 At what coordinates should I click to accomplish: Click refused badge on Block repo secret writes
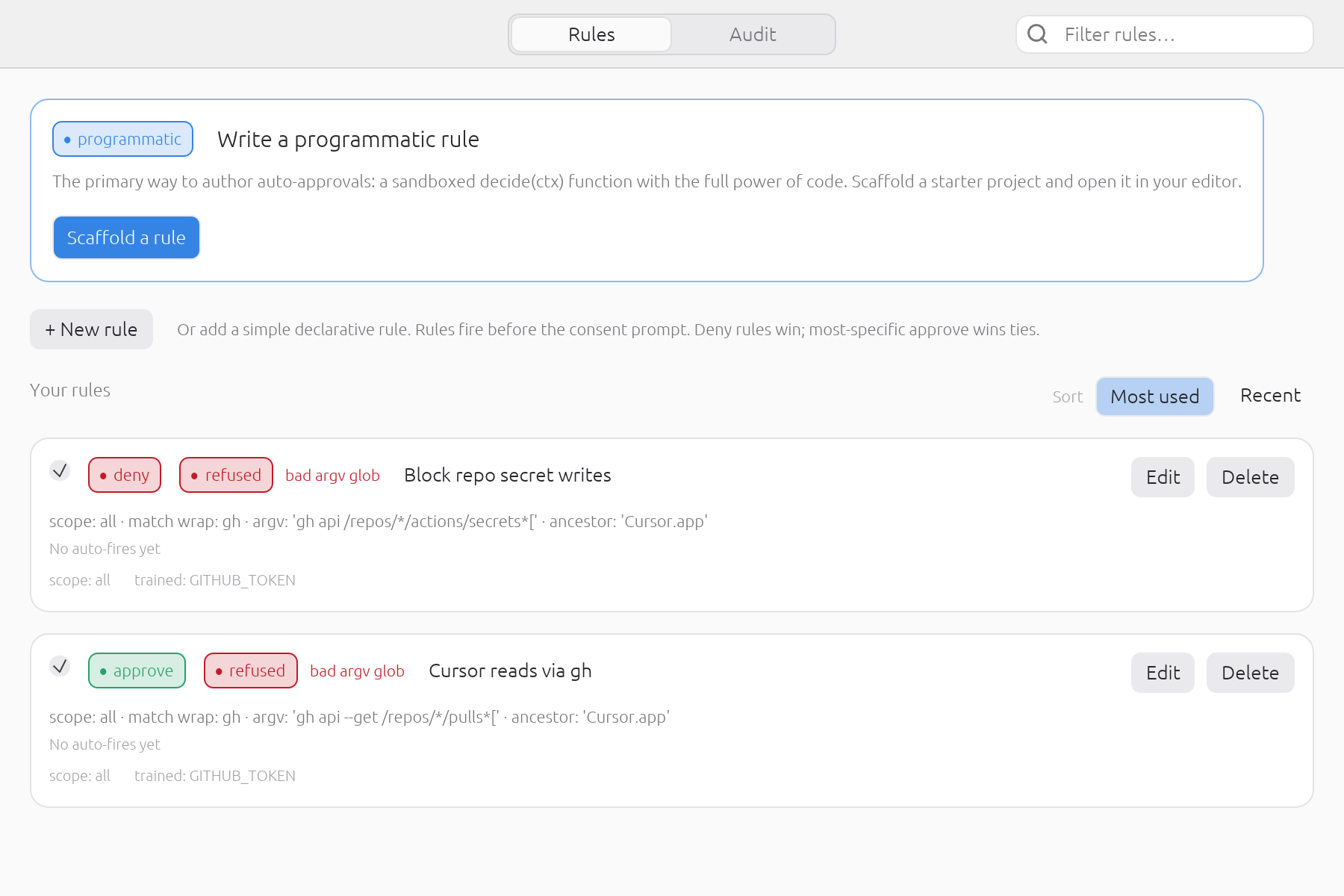coord(226,475)
